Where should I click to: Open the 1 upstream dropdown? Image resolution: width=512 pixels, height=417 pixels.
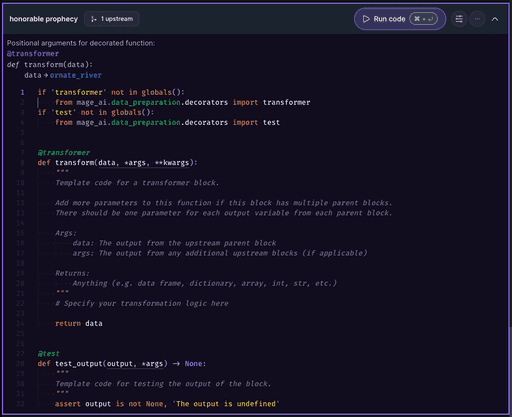point(112,19)
